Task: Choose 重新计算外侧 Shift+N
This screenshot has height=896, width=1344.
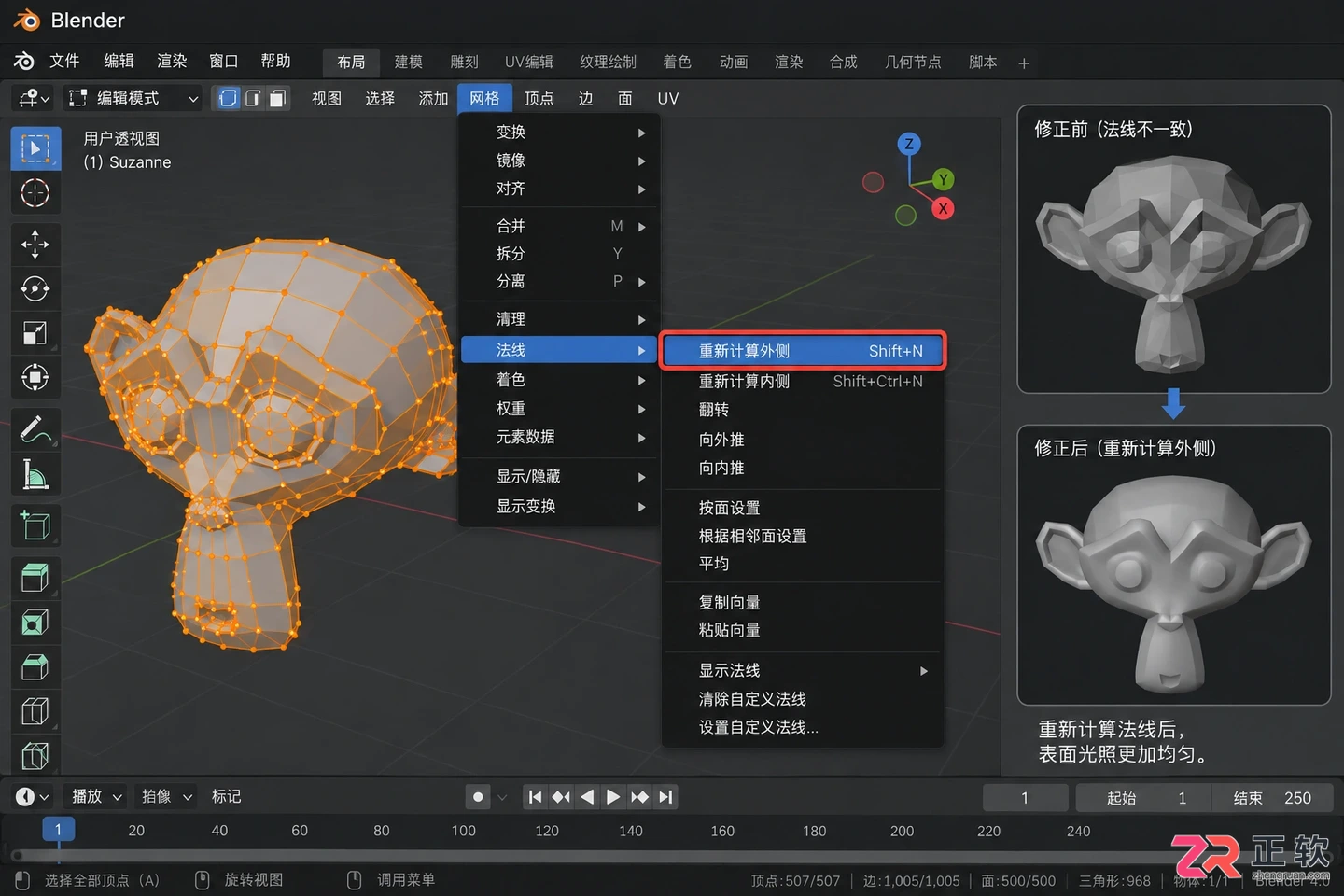Action: tap(803, 351)
